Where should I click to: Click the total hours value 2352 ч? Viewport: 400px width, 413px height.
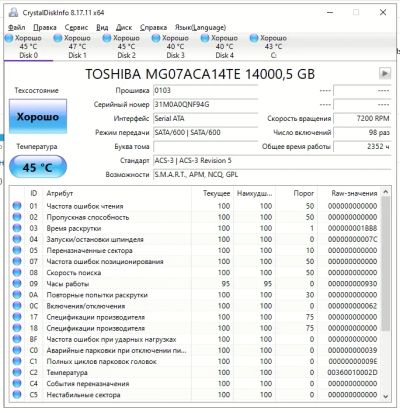tap(362, 146)
